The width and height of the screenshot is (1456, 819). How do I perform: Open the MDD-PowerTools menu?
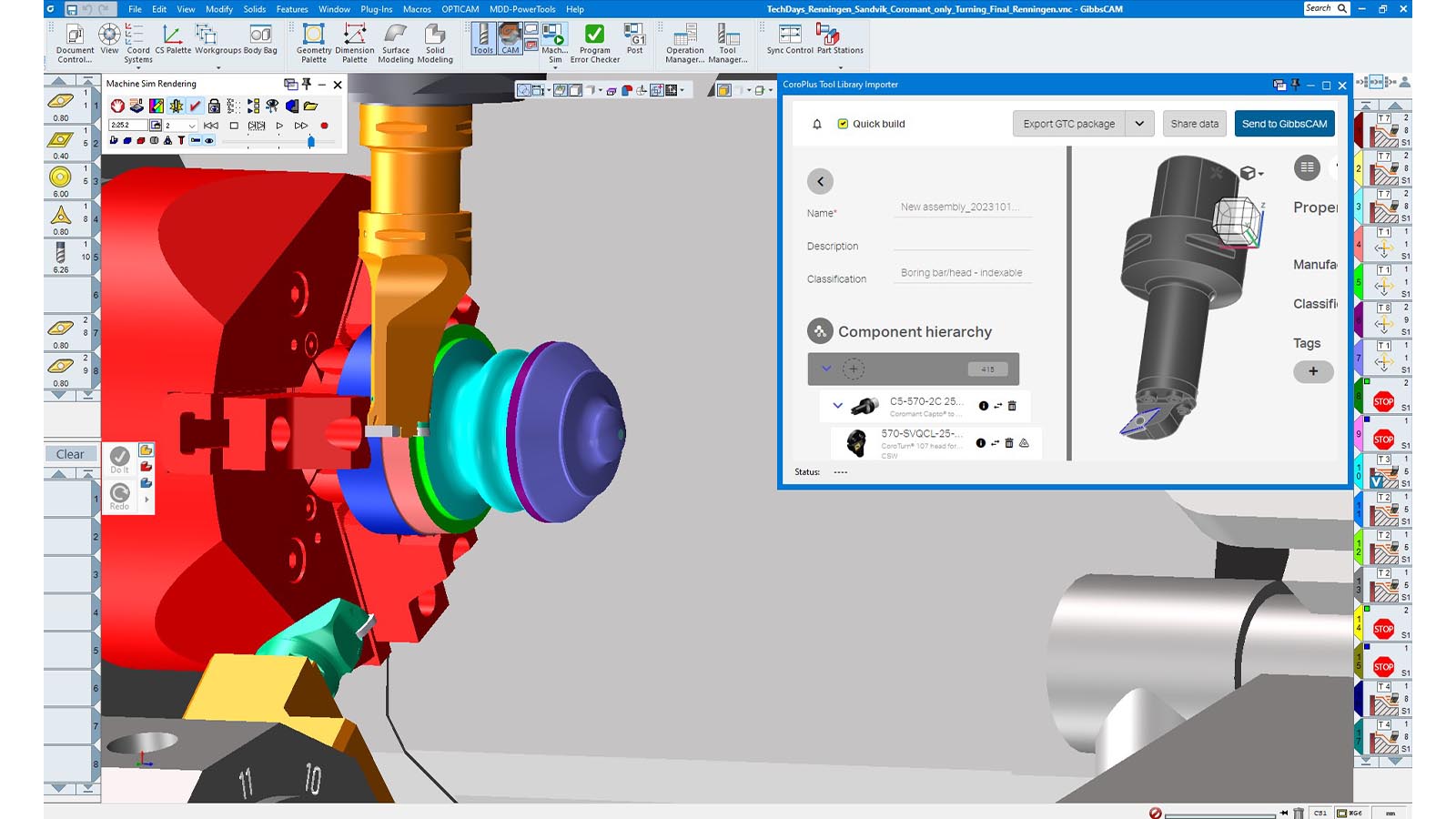click(522, 9)
